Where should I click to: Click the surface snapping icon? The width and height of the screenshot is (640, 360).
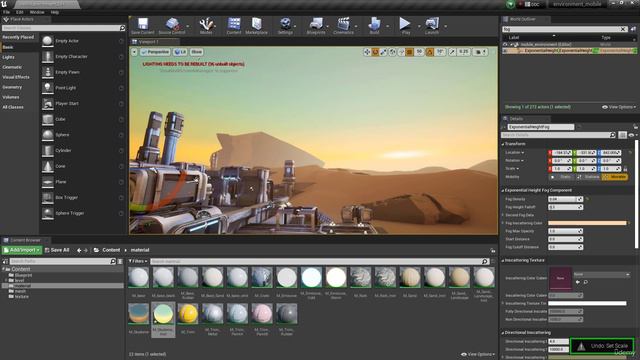(401, 52)
